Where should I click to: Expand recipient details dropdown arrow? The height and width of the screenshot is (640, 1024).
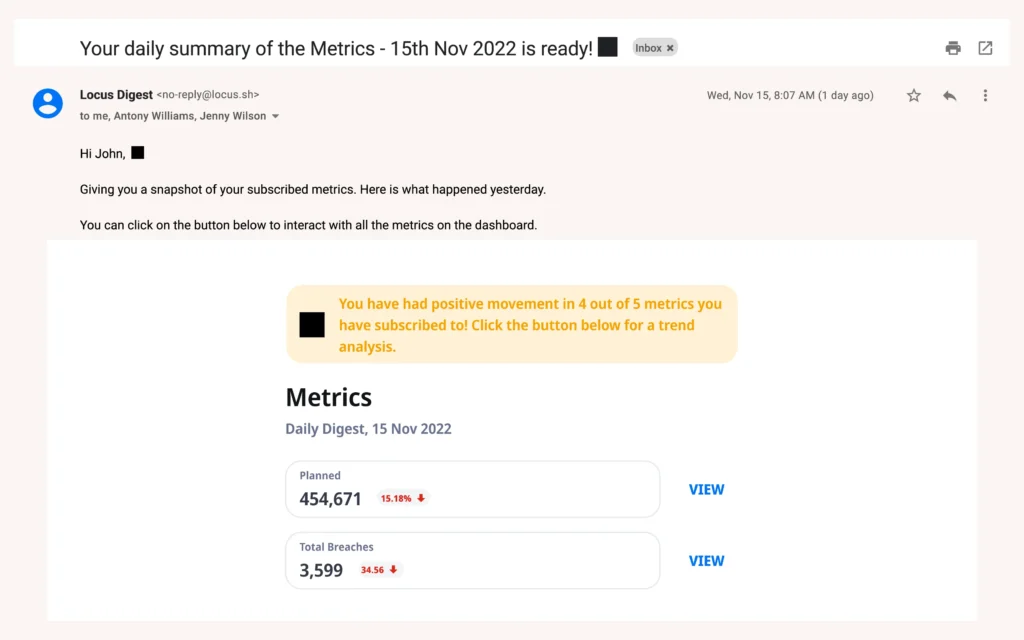[276, 117]
